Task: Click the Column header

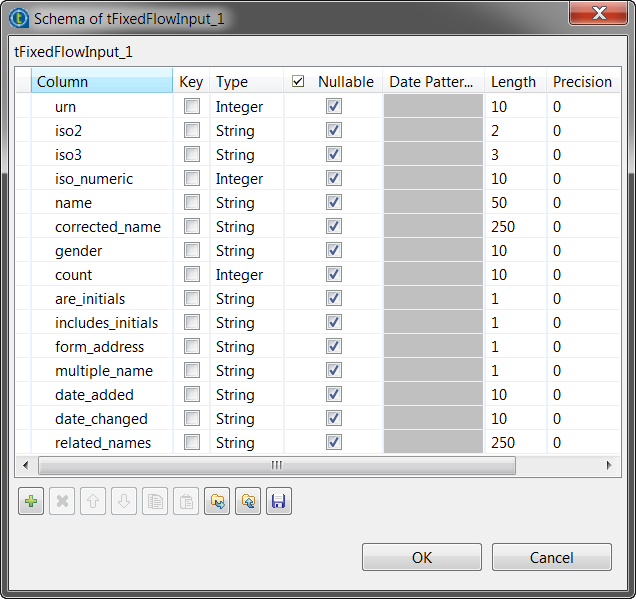Action: (x=102, y=82)
